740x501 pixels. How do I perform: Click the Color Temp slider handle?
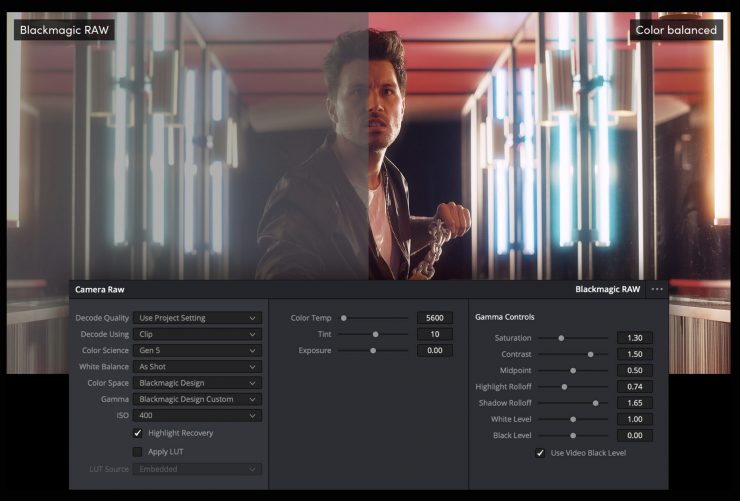click(x=344, y=318)
